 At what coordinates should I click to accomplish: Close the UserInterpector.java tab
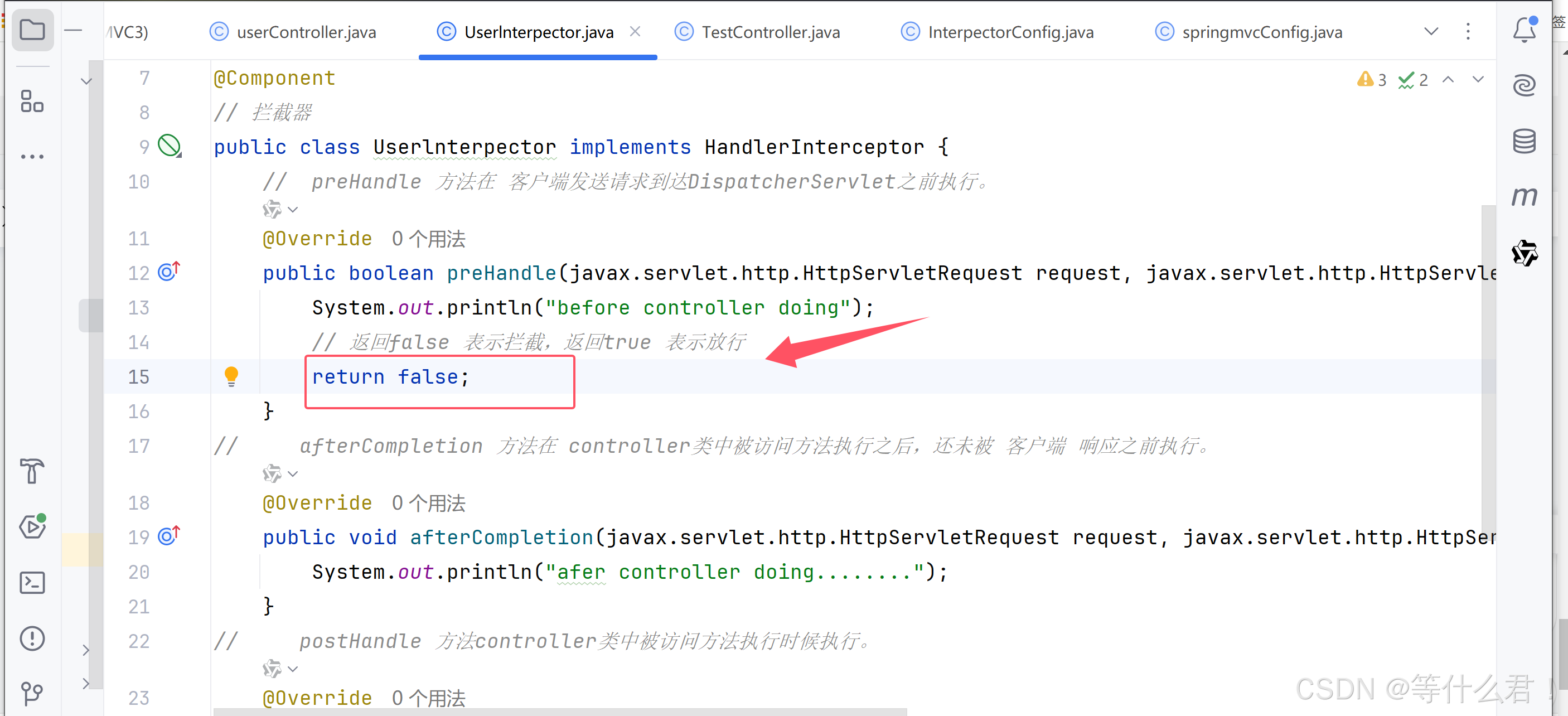coord(635,31)
